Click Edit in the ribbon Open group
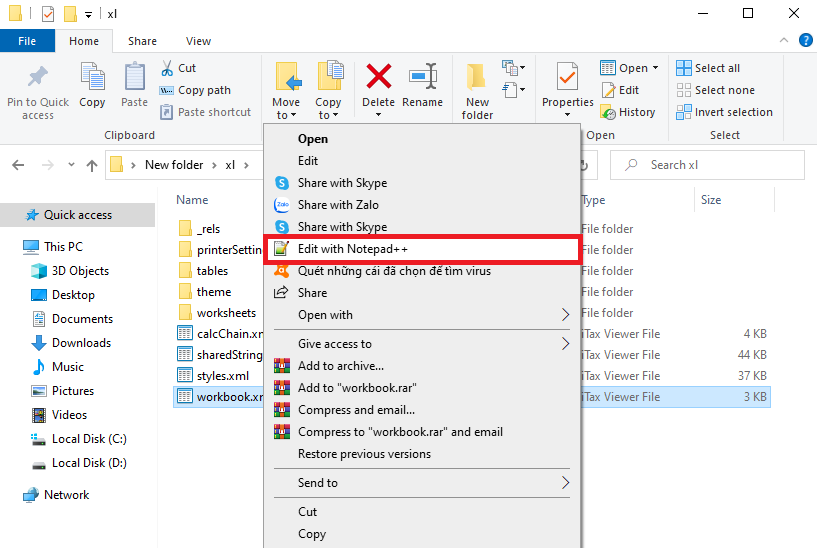 [620, 90]
